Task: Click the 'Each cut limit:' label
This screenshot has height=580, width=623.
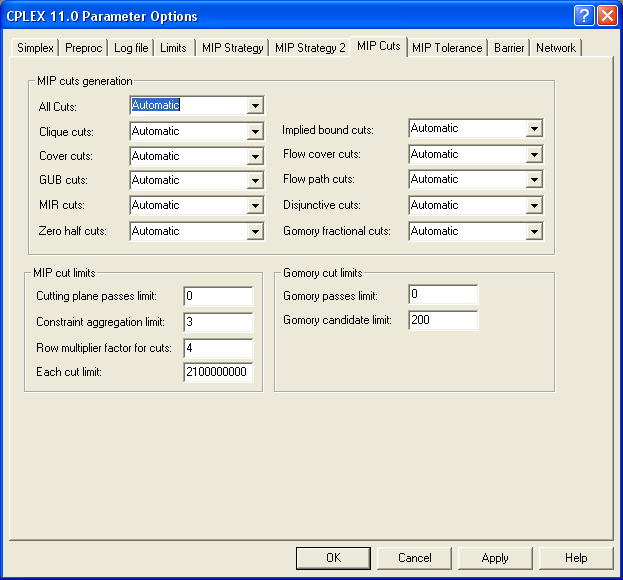Action: (69, 372)
